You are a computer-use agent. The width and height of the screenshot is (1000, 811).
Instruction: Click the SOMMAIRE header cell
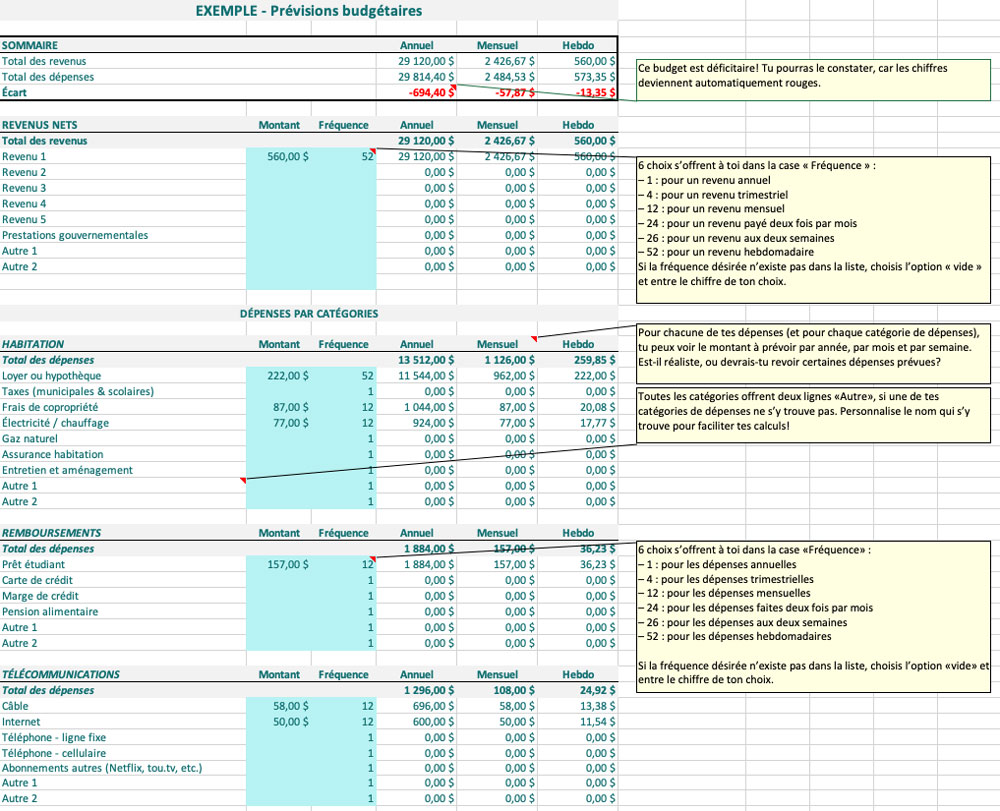click(30, 45)
